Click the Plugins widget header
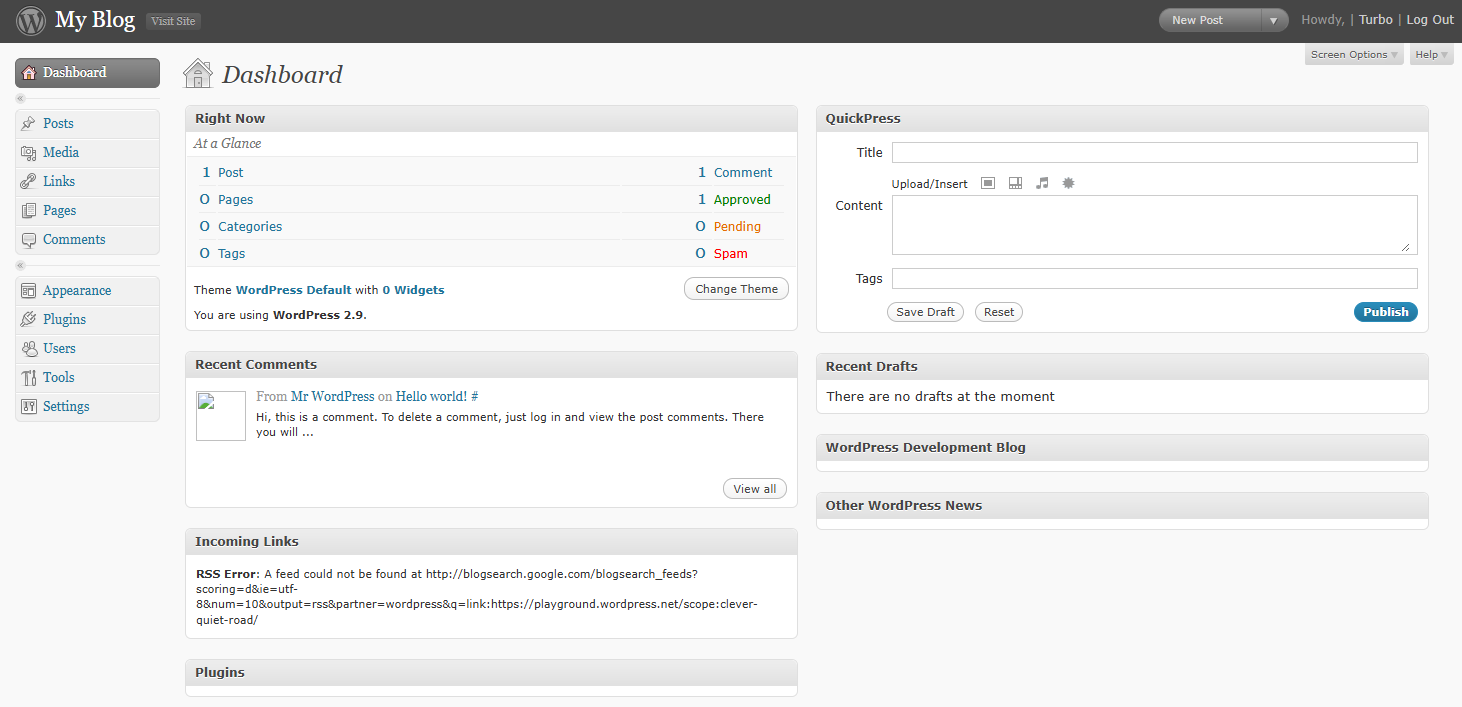 pos(491,673)
